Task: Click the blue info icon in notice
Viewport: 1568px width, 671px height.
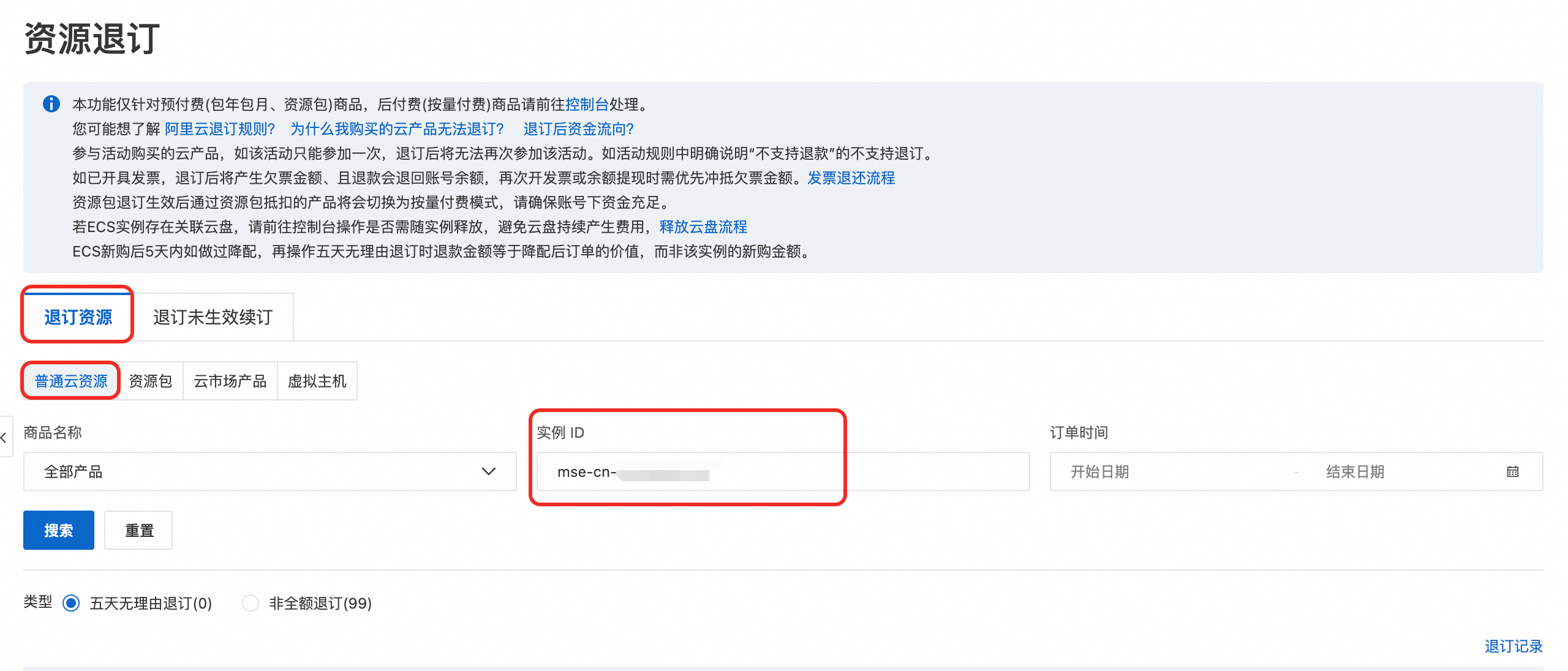Action: click(x=51, y=104)
